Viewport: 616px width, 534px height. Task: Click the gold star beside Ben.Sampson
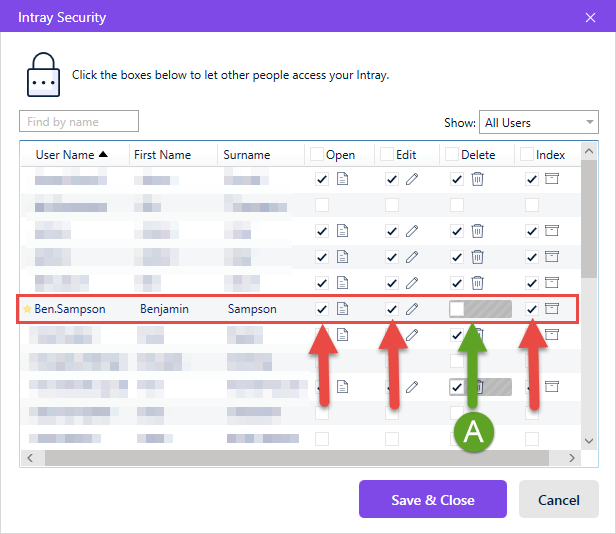point(27,309)
